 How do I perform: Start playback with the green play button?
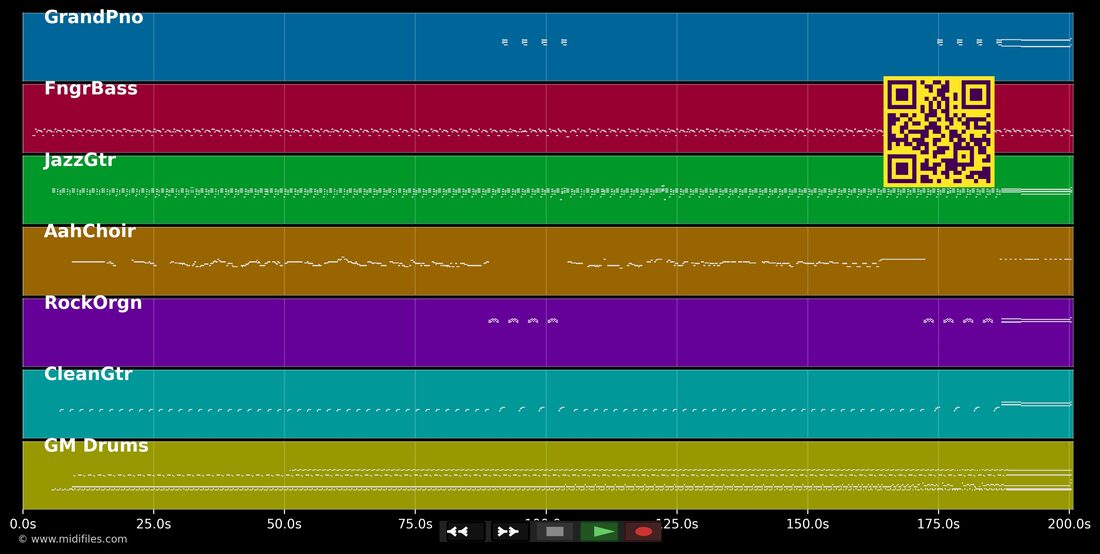coord(599,532)
